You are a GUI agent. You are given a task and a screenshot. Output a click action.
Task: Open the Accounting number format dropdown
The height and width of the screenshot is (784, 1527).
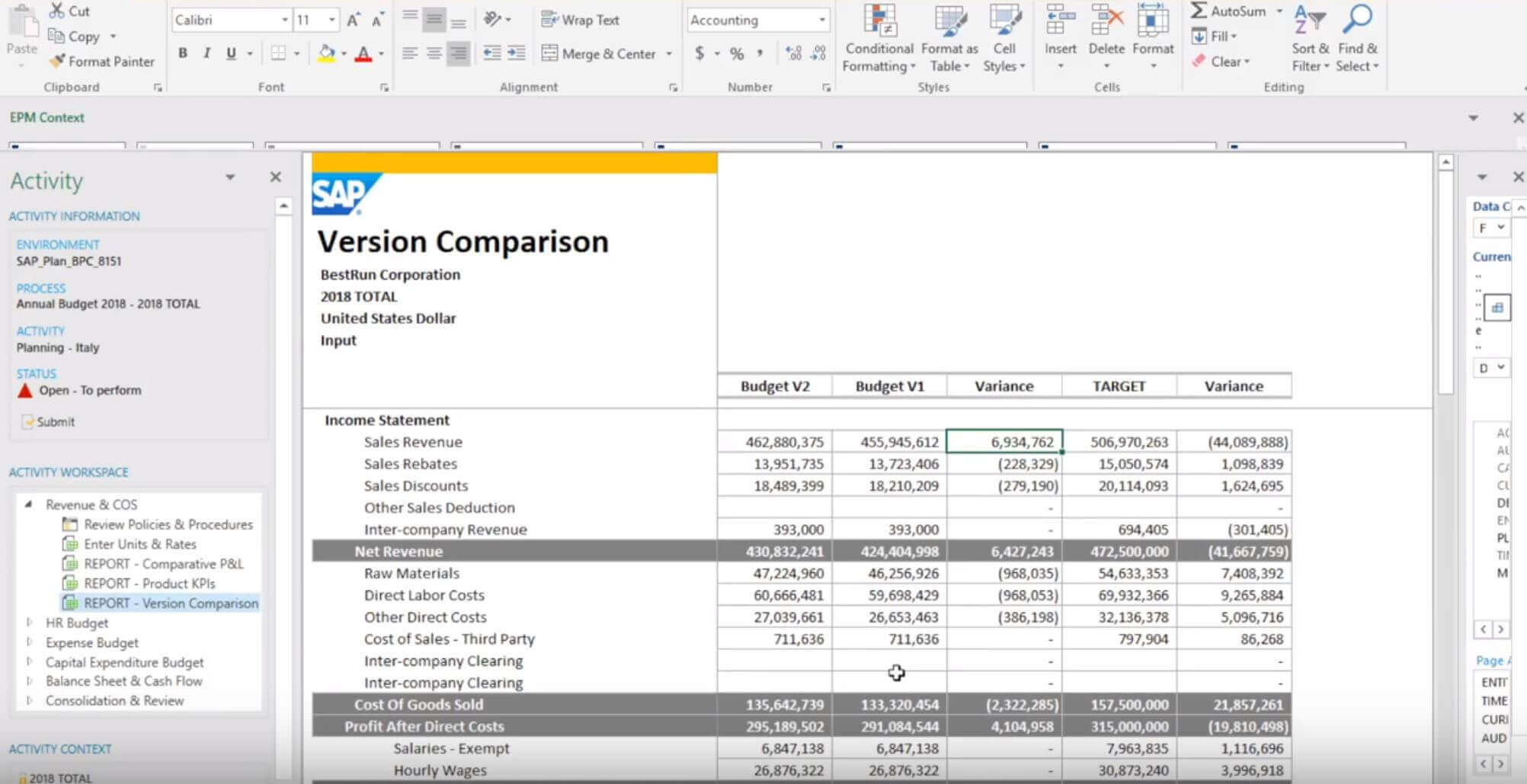821,20
